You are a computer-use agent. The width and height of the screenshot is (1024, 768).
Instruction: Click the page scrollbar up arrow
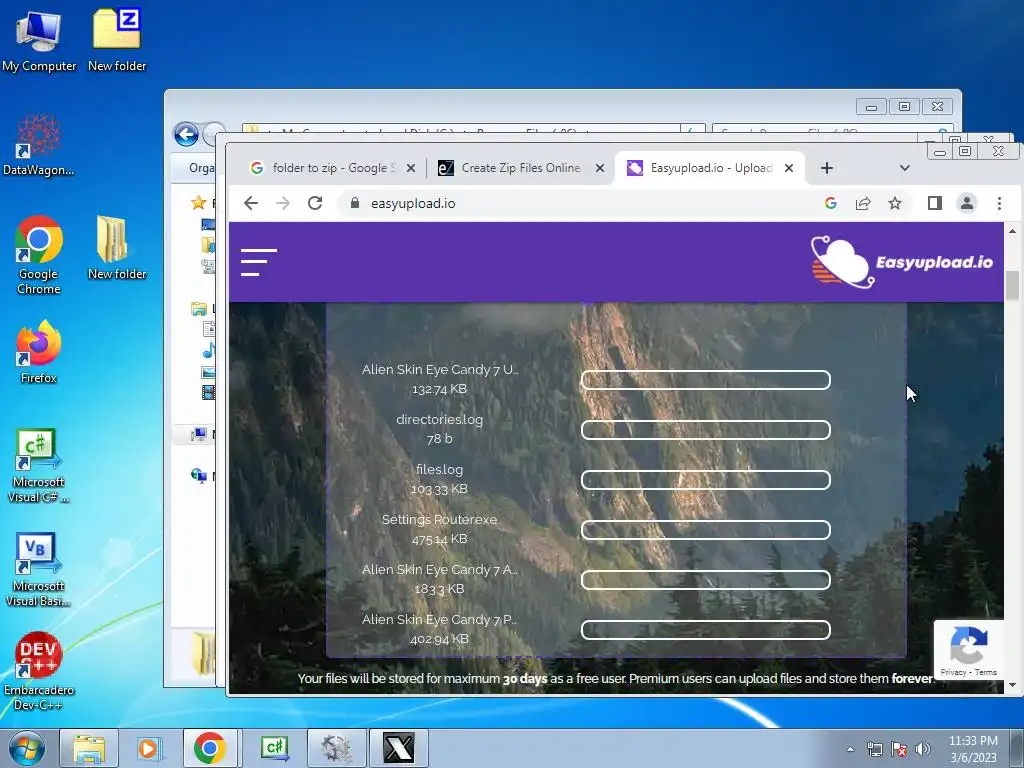[1012, 231]
